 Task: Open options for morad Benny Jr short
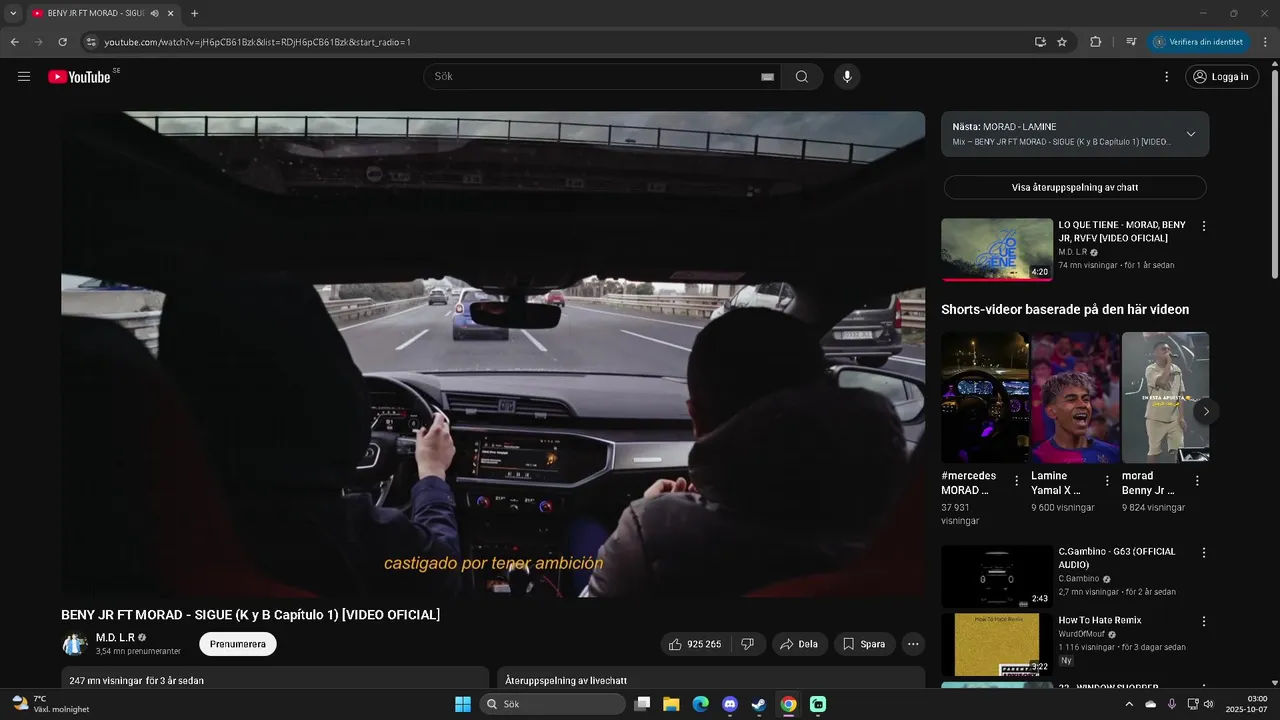[1197, 481]
